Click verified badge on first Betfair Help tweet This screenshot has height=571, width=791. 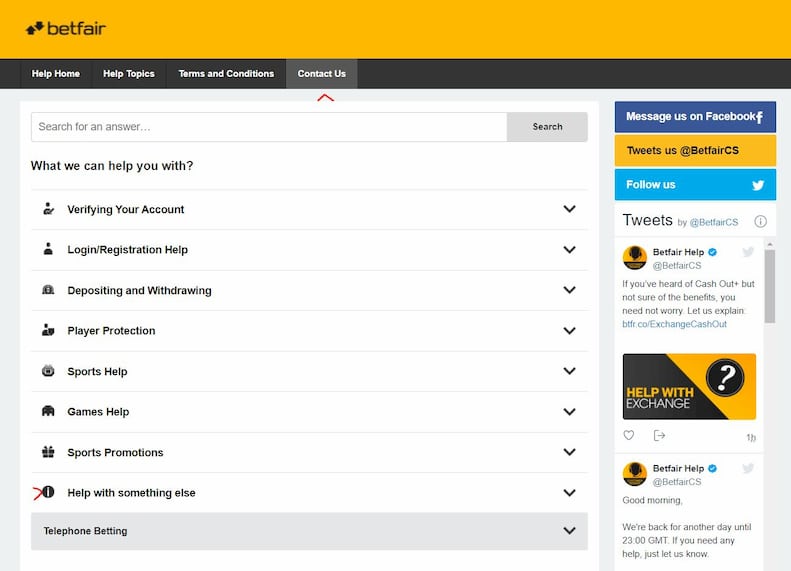[x=712, y=252]
